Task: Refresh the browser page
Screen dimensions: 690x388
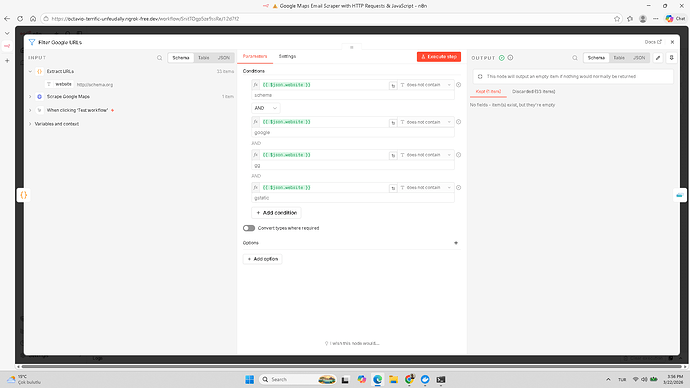Action: click(x=20, y=18)
